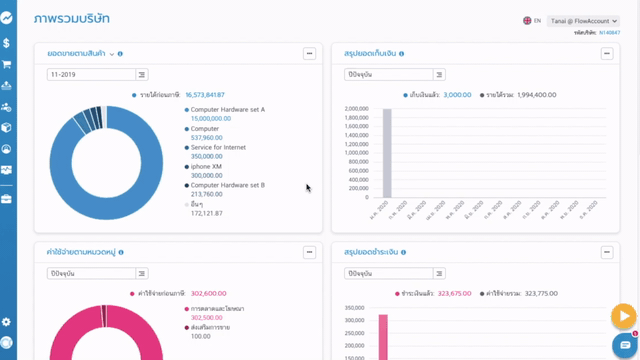This screenshot has width=640, height=360.
Task: Collapse the ค่าใช้จ่ายตามหมวดหมู่ card with minus button
Action: [x=309, y=252]
